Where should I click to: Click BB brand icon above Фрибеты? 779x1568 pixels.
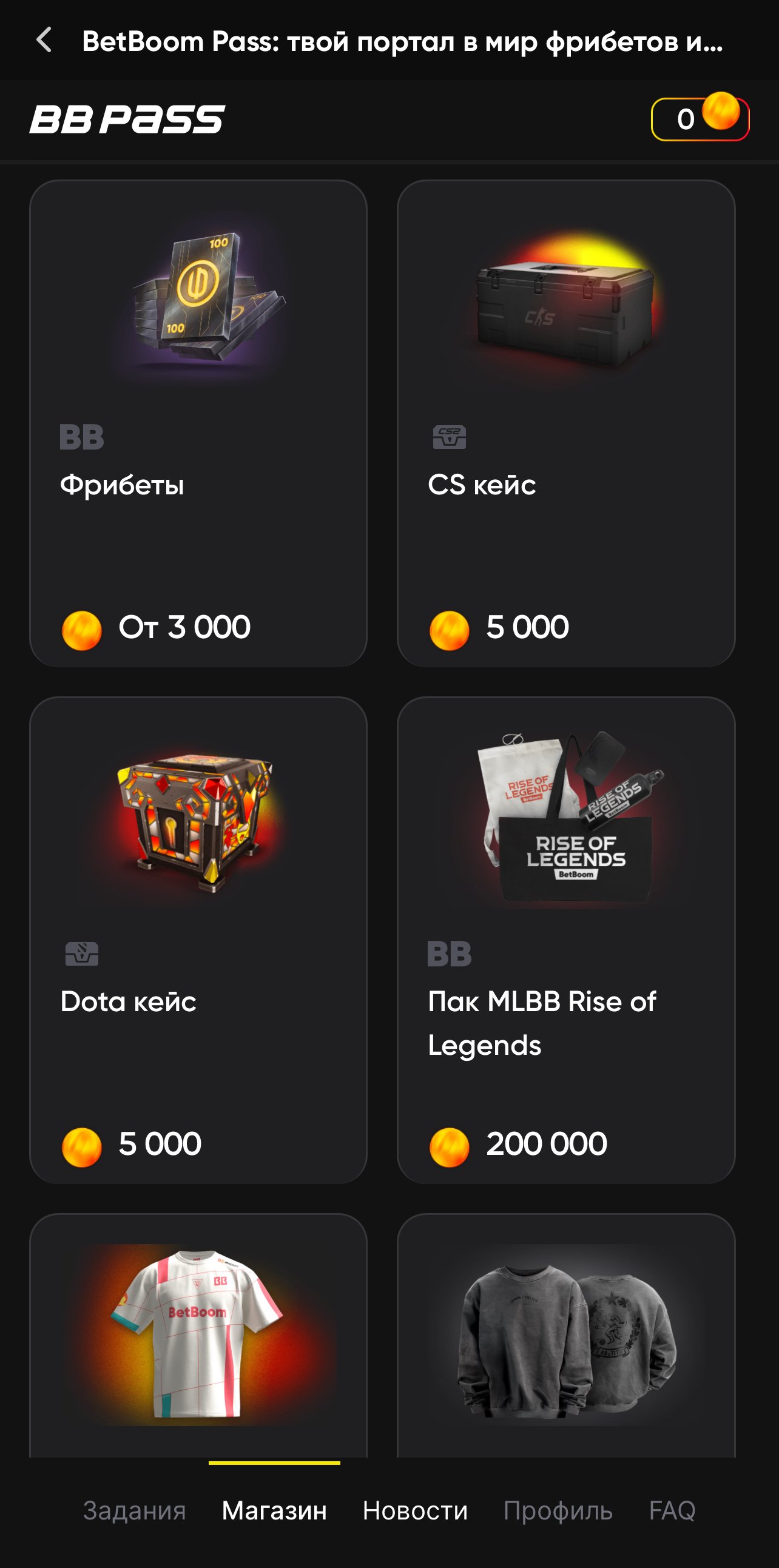[x=81, y=437]
